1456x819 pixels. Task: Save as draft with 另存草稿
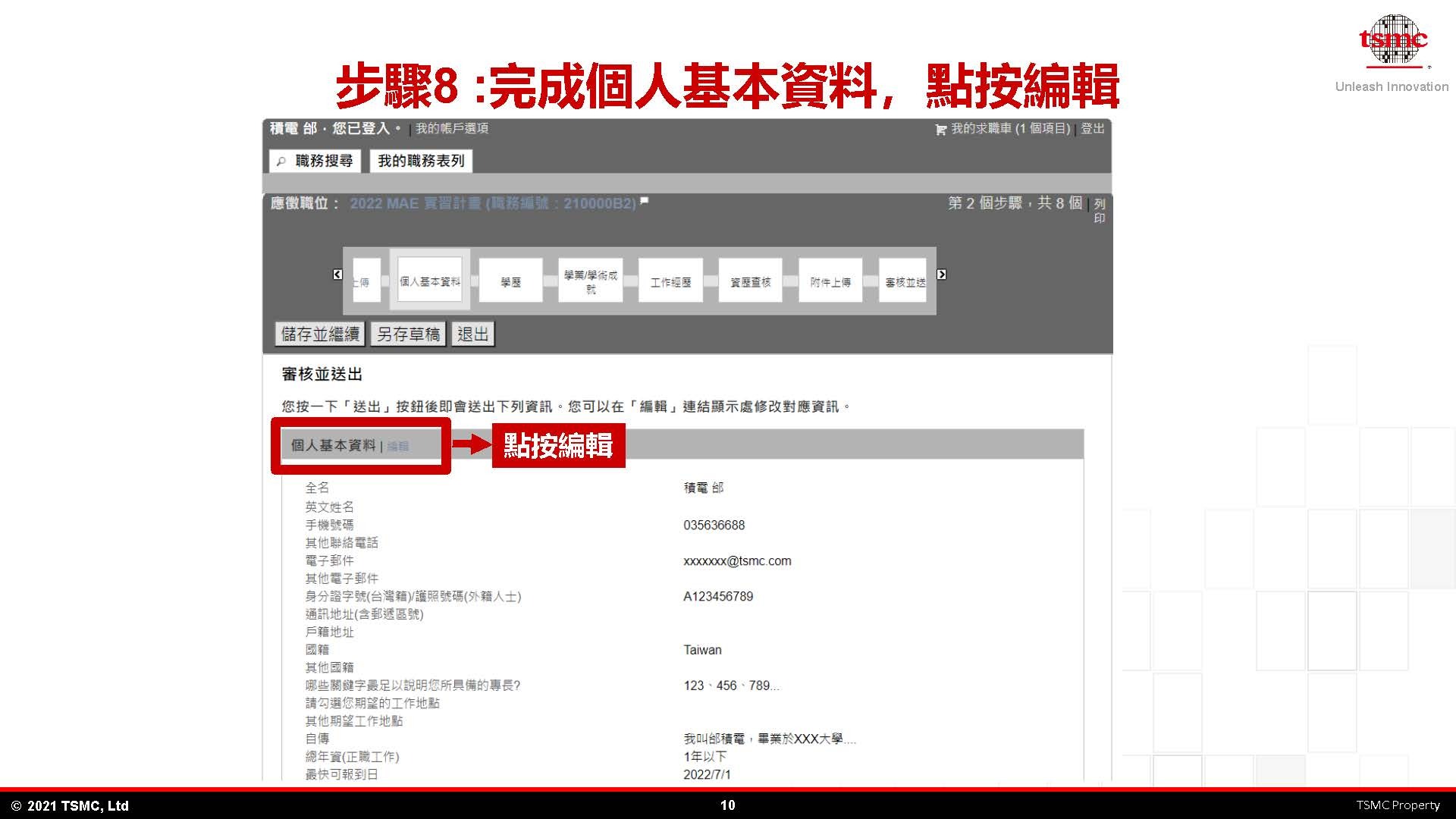point(409,334)
